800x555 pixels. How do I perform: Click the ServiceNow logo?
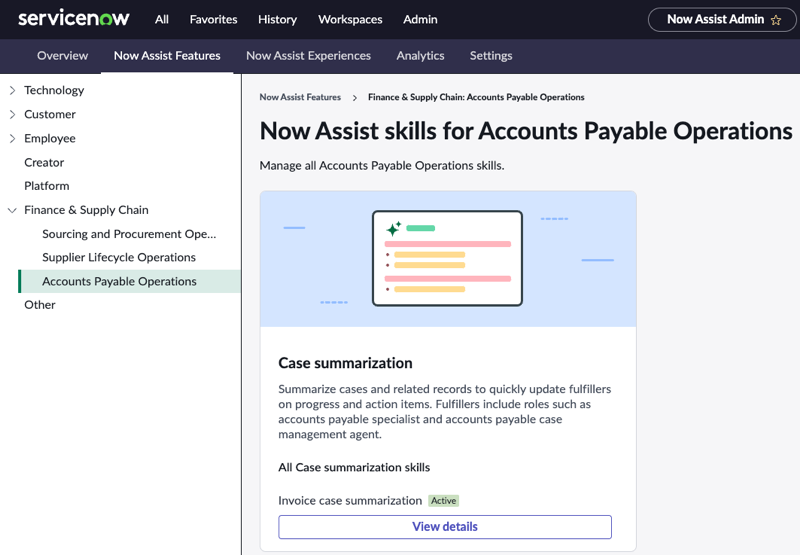tap(74, 19)
